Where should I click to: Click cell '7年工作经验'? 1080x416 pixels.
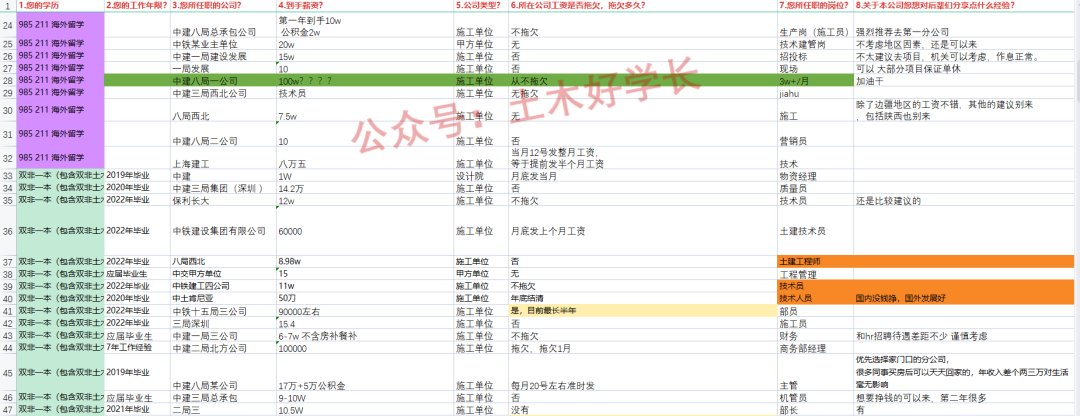[137, 348]
